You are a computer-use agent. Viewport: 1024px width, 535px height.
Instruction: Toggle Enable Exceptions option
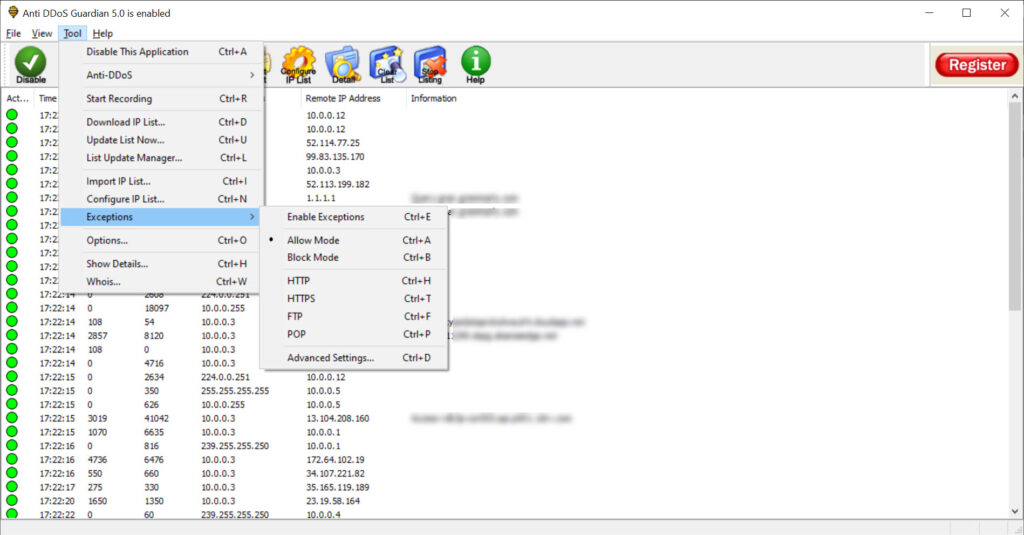coord(326,217)
